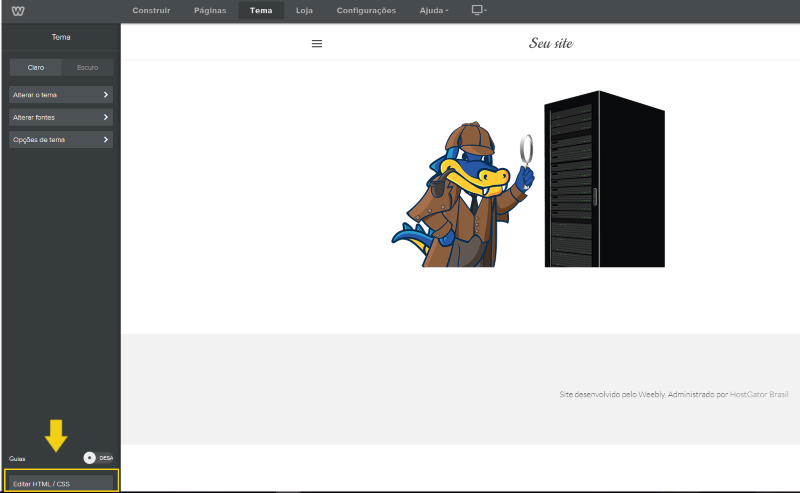Open the device preview monitor icon
Viewport: 800px width, 493px height.
(479, 10)
